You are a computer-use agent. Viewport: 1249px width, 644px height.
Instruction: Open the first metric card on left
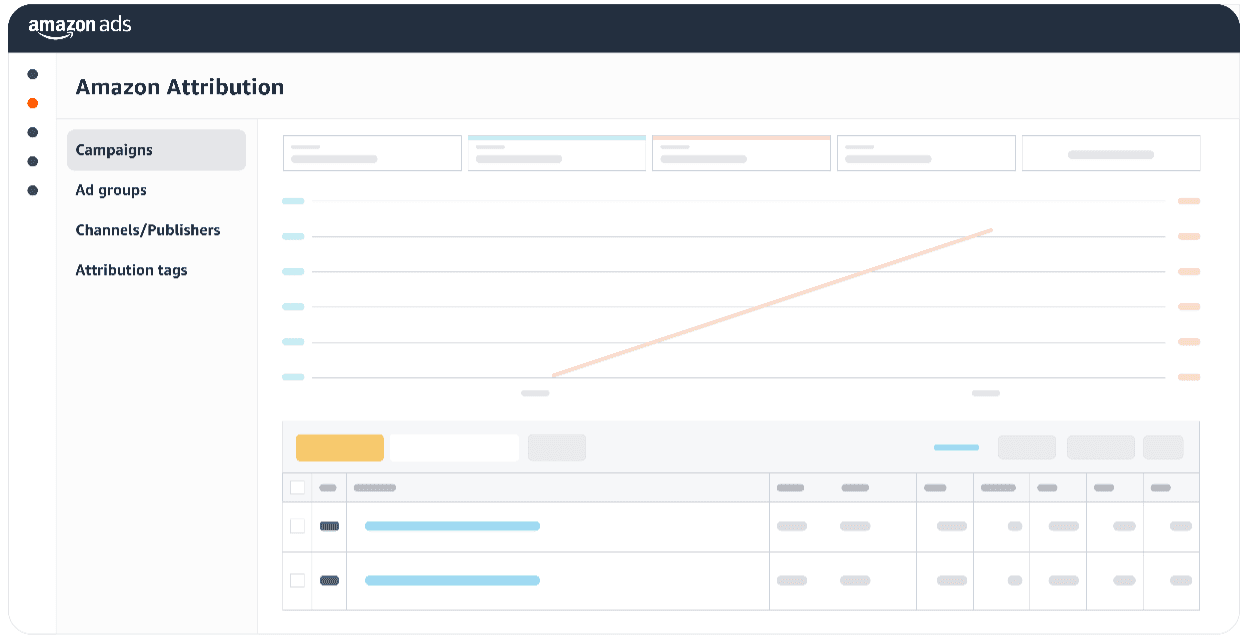pos(372,153)
